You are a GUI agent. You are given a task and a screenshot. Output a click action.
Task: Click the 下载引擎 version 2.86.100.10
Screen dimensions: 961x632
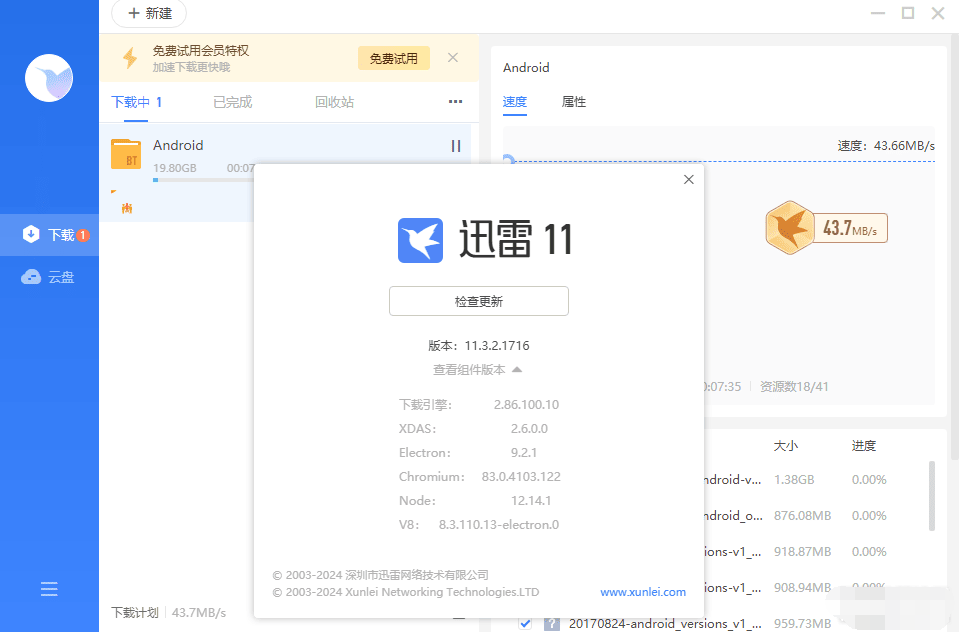(526, 405)
